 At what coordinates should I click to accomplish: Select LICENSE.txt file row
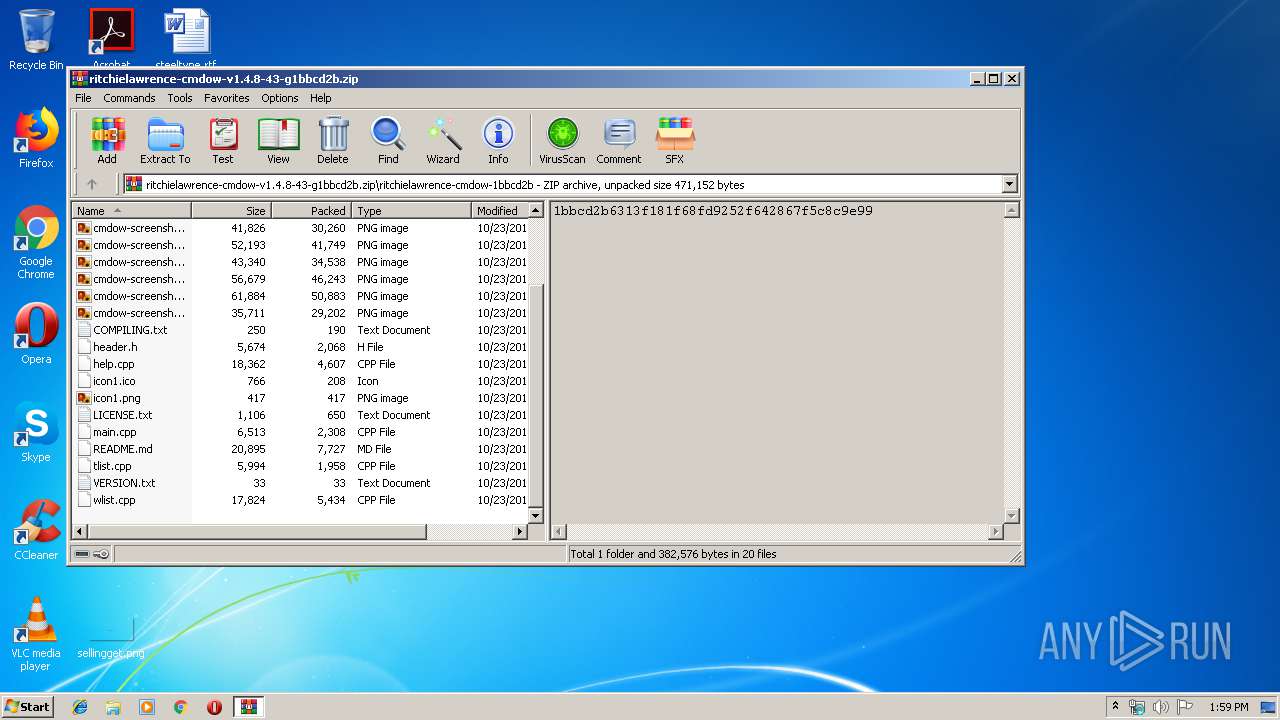point(300,415)
